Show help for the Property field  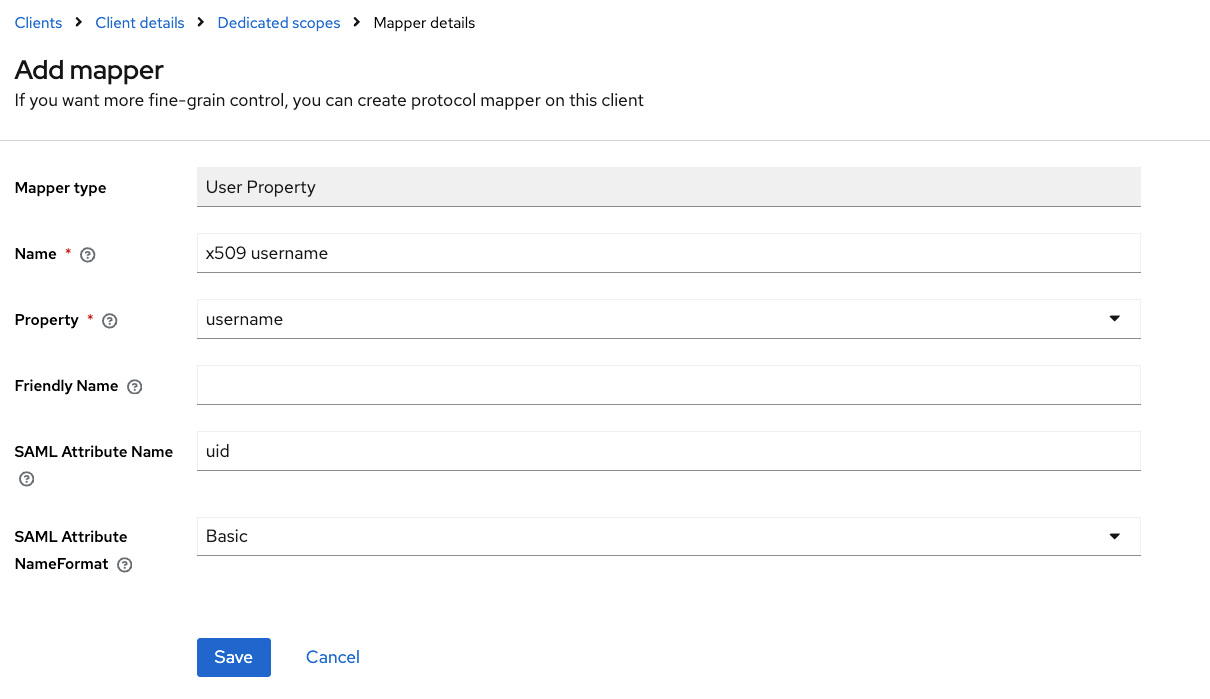point(110,321)
